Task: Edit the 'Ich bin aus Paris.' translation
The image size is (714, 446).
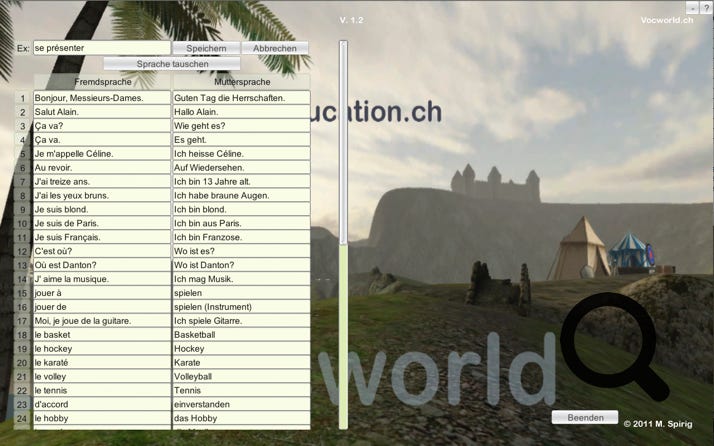Action: tap(240, 224)
